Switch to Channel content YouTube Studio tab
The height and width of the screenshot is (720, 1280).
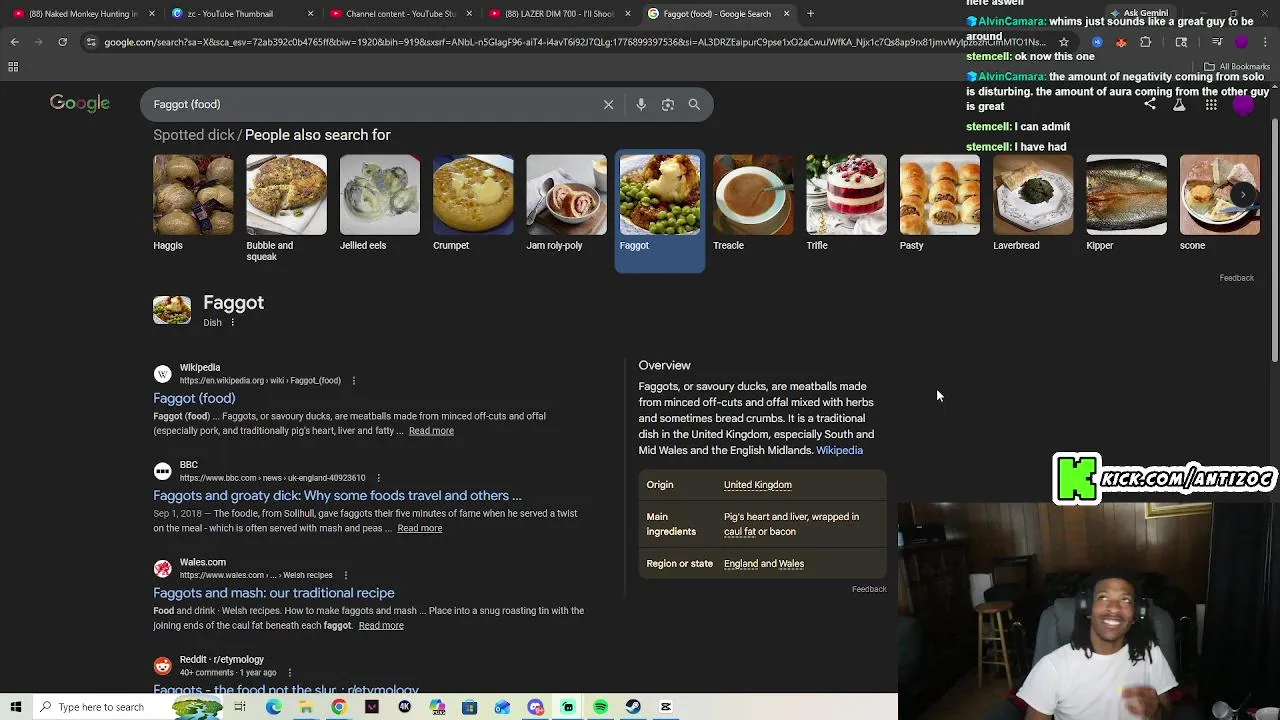click(398, 14)
